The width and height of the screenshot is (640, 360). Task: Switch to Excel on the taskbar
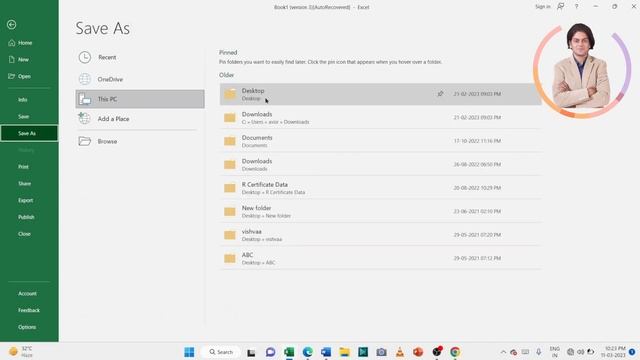point(289,352)
